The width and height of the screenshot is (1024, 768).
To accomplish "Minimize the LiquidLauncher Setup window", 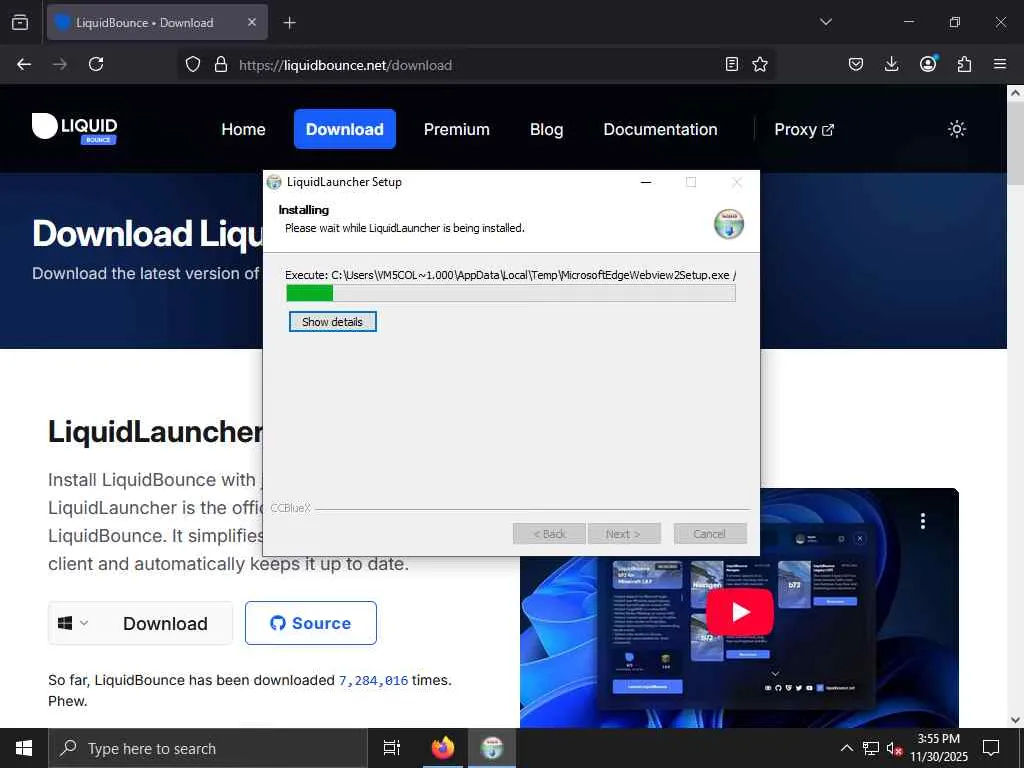I will click(x=646, y=182).
